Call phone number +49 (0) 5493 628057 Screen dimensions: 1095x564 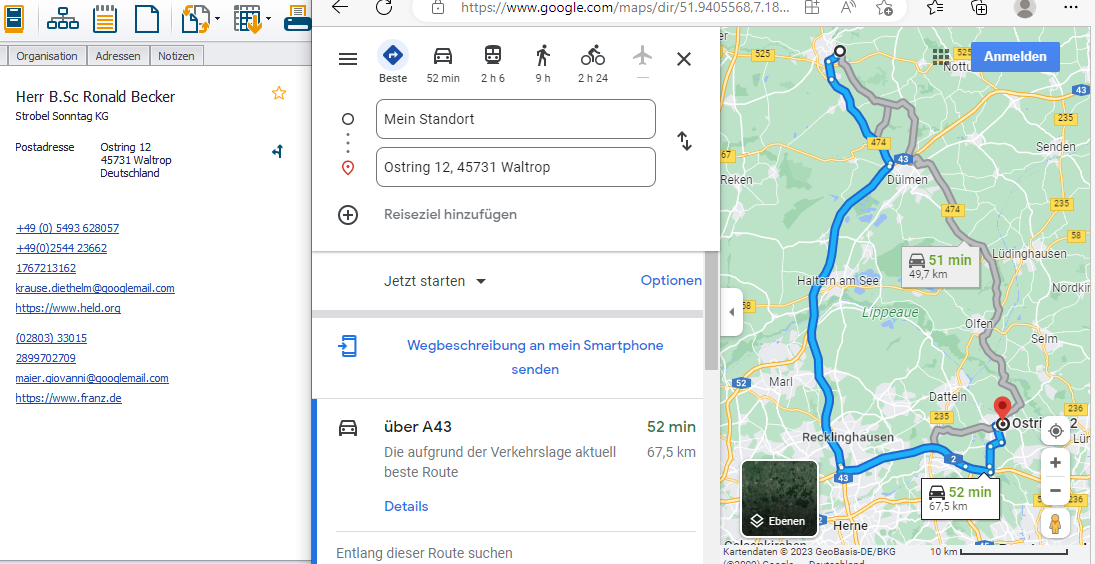tap(67, 228)
